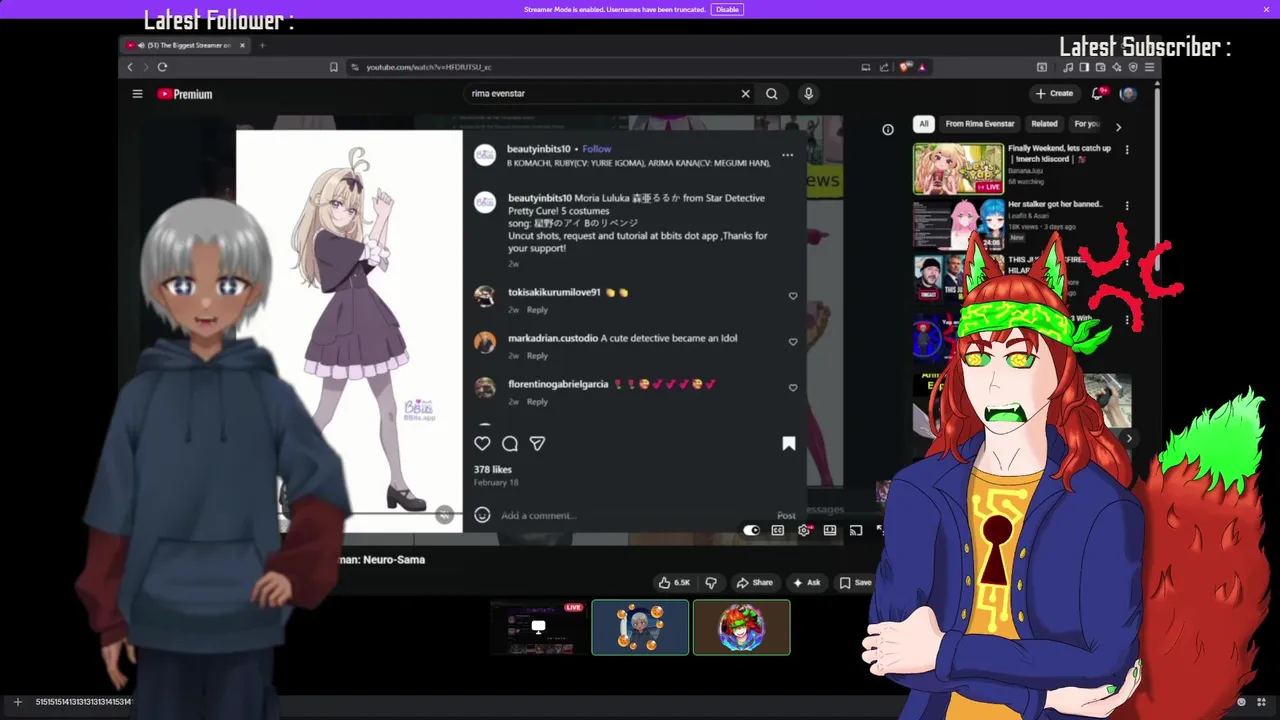This screenshot has width=1280, height=720.
Task: Reply to florentinogabrielgarcia's comment
Action: (537, 402)
